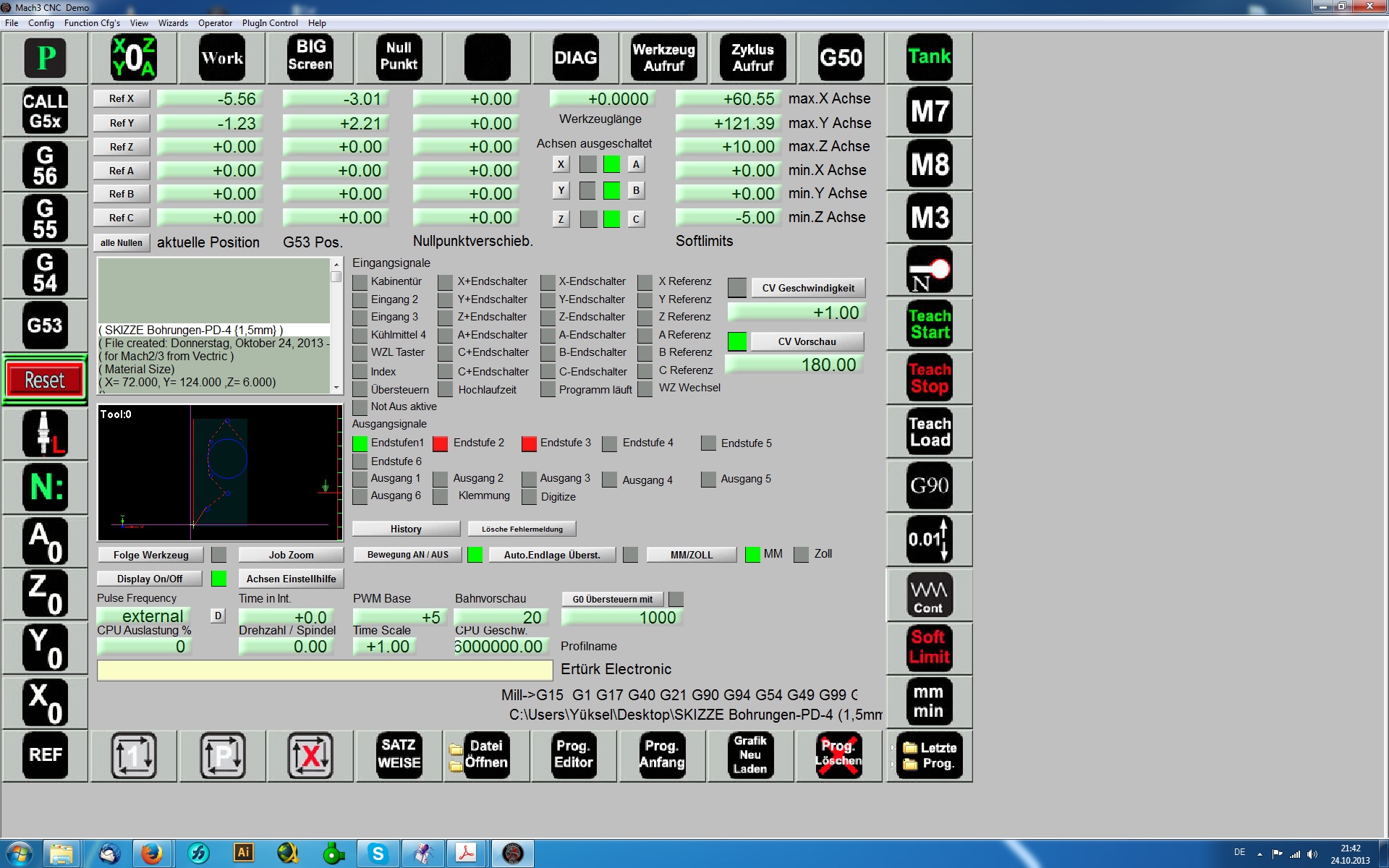Click Lösche Fehlermeldung button
The width and height of the screenshot is (1389, 868).
(522, 529)
